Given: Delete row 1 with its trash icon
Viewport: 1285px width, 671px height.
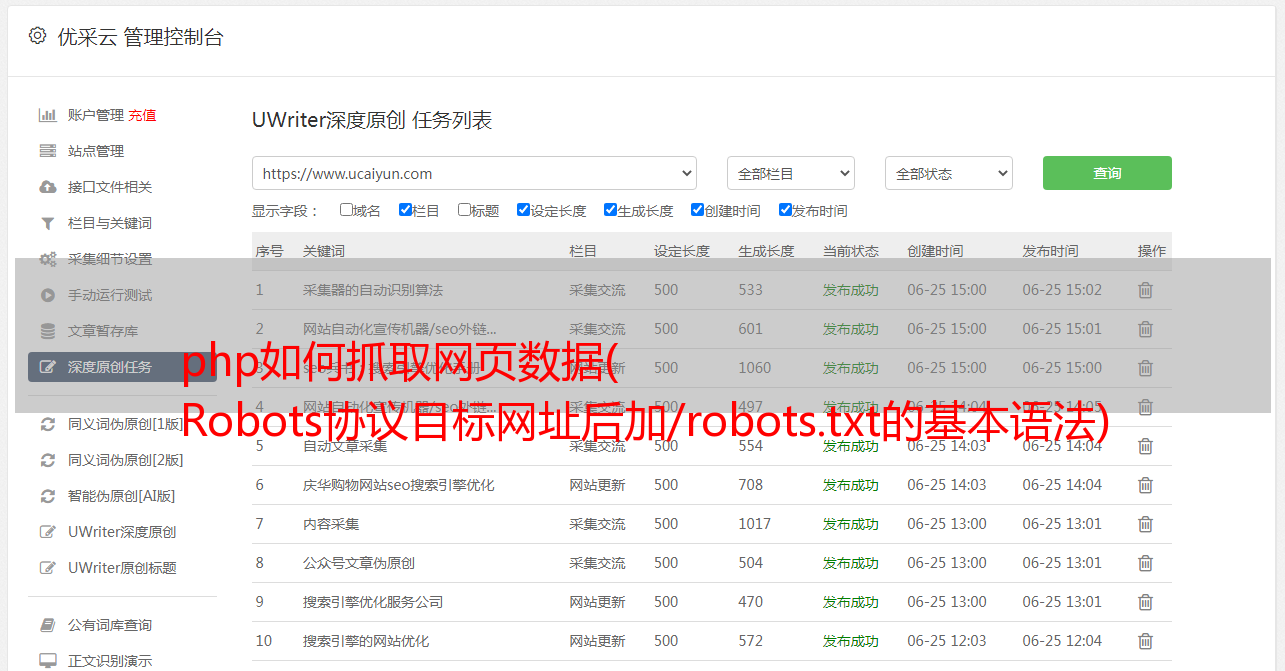Looking at the screenshot, I should 1145,290.
